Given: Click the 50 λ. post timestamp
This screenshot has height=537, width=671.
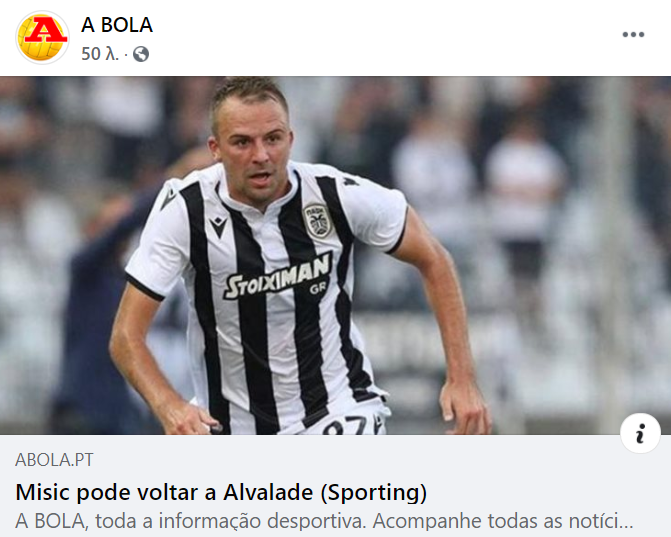Looking at the screenshot, I should coord(100,54).
